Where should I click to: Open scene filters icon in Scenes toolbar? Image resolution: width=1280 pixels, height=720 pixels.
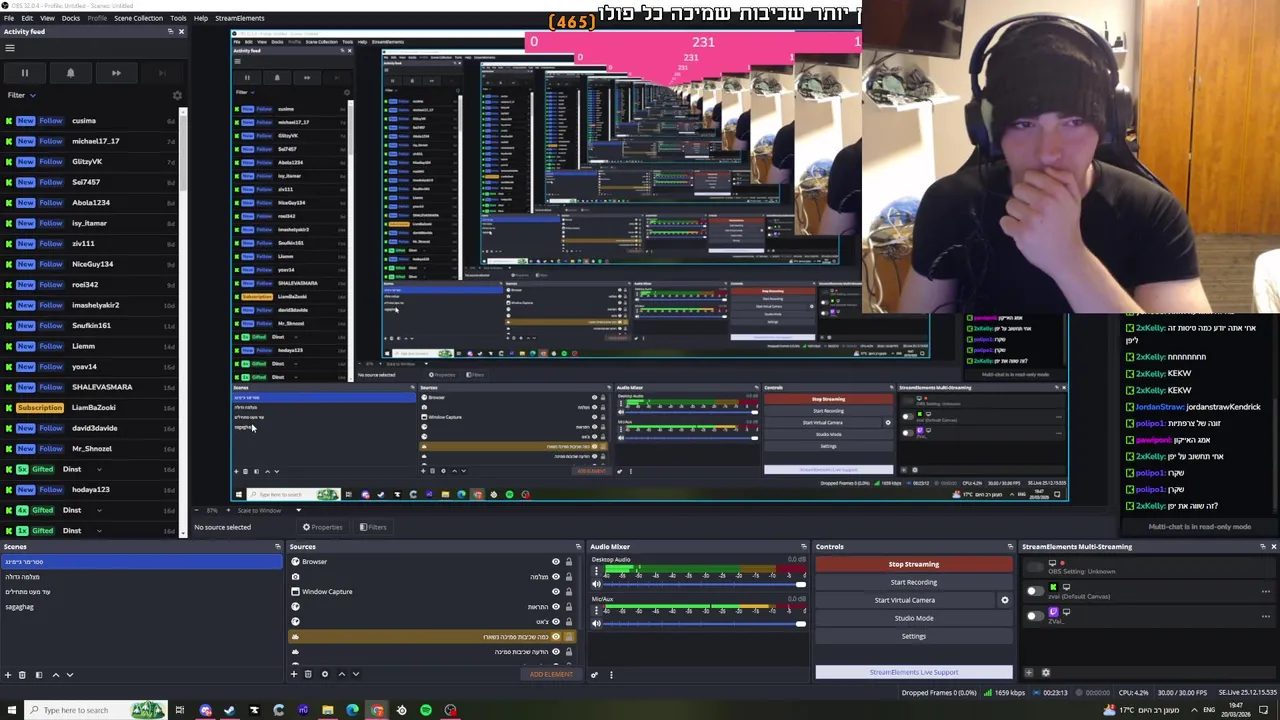[39, 675]
